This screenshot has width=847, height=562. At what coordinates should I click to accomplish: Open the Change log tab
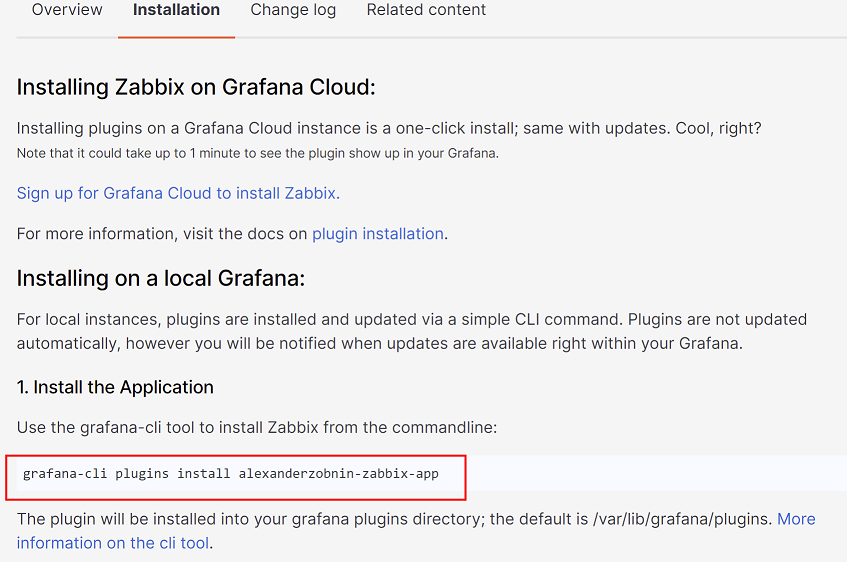[x=293, y=10]
